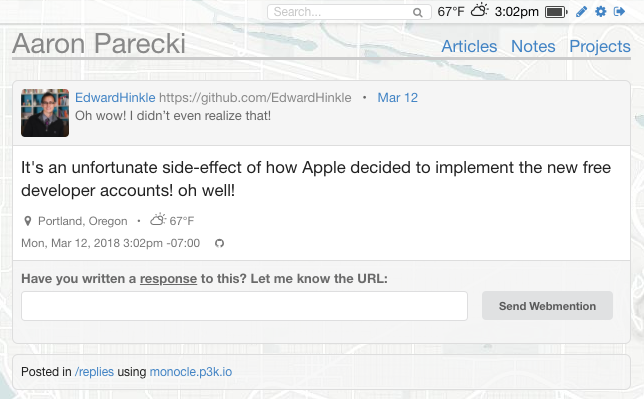Click the location pin icon
Screen dimensions: 644x399
click(28, 221)
